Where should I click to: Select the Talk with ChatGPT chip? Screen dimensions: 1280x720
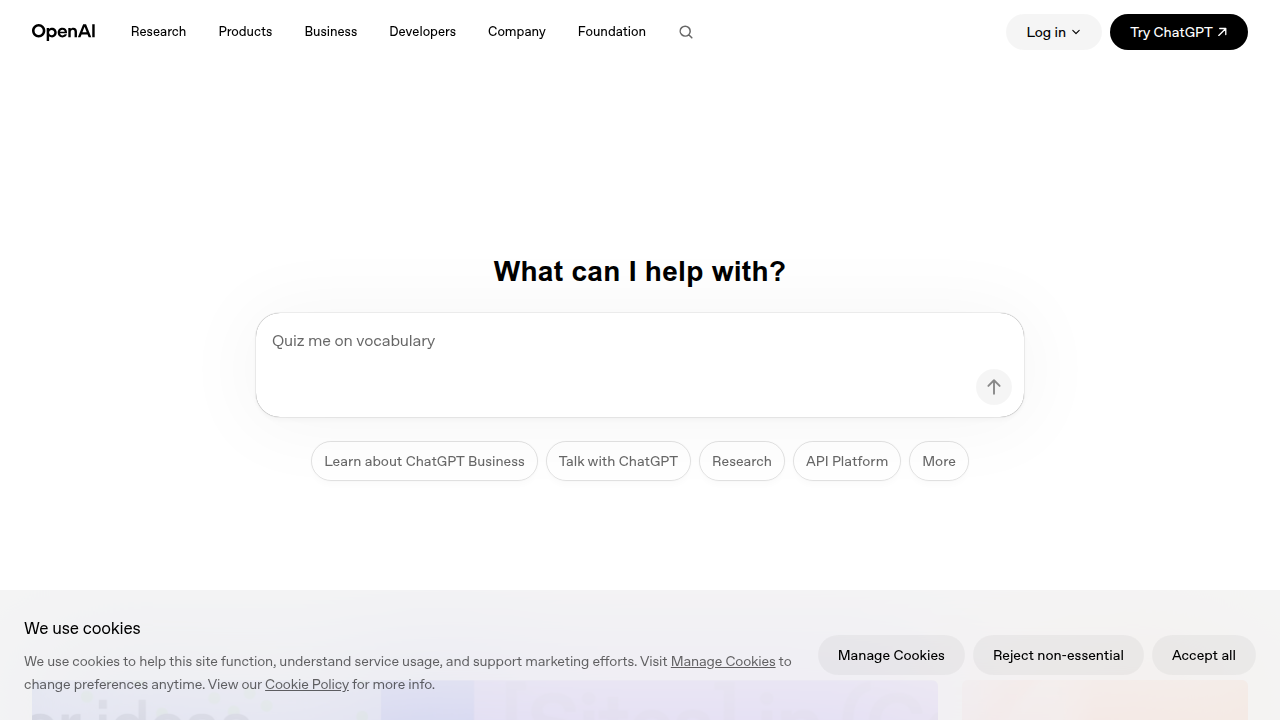618,461
